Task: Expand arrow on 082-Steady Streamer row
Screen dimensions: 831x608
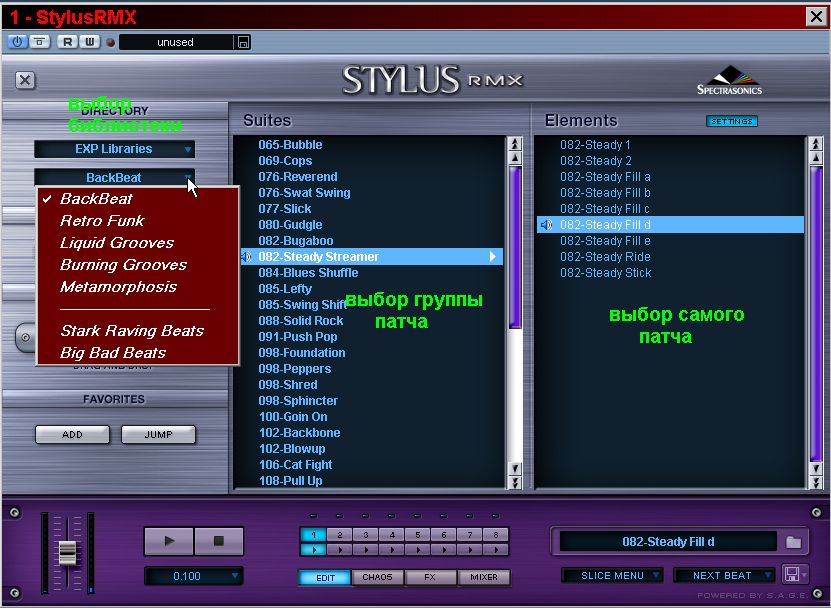Action: point(493,257)
